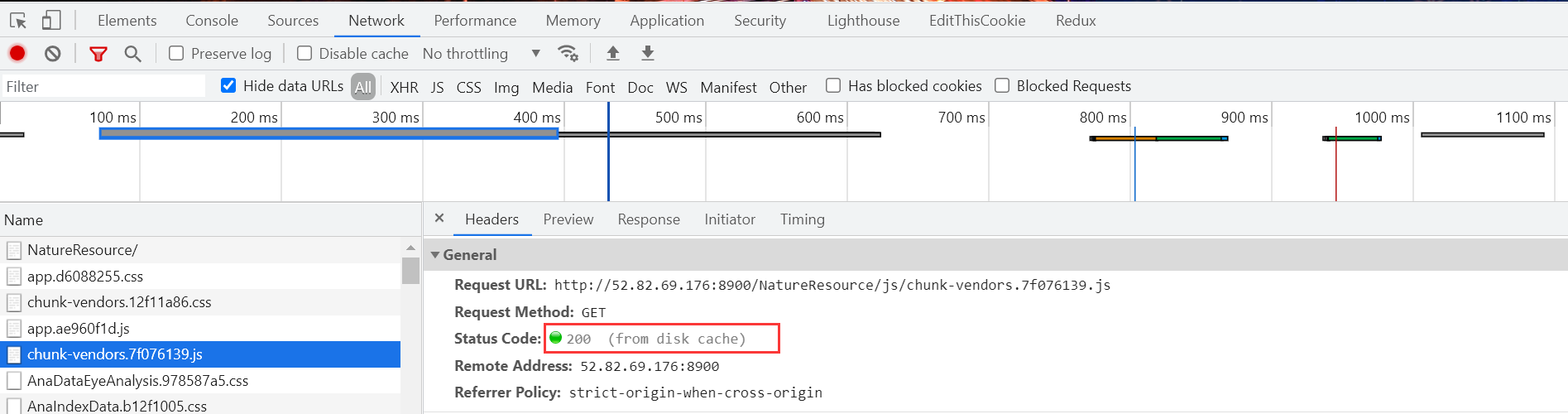1568x414 pixels.
Task: Click the Filter text input field
Action: (103, 86)
